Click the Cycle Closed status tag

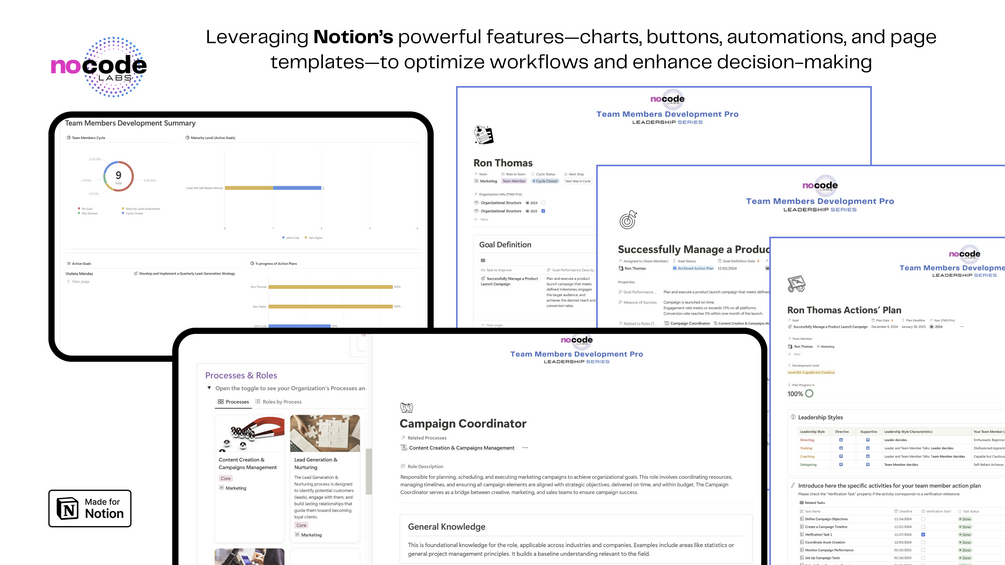[545, 181]
